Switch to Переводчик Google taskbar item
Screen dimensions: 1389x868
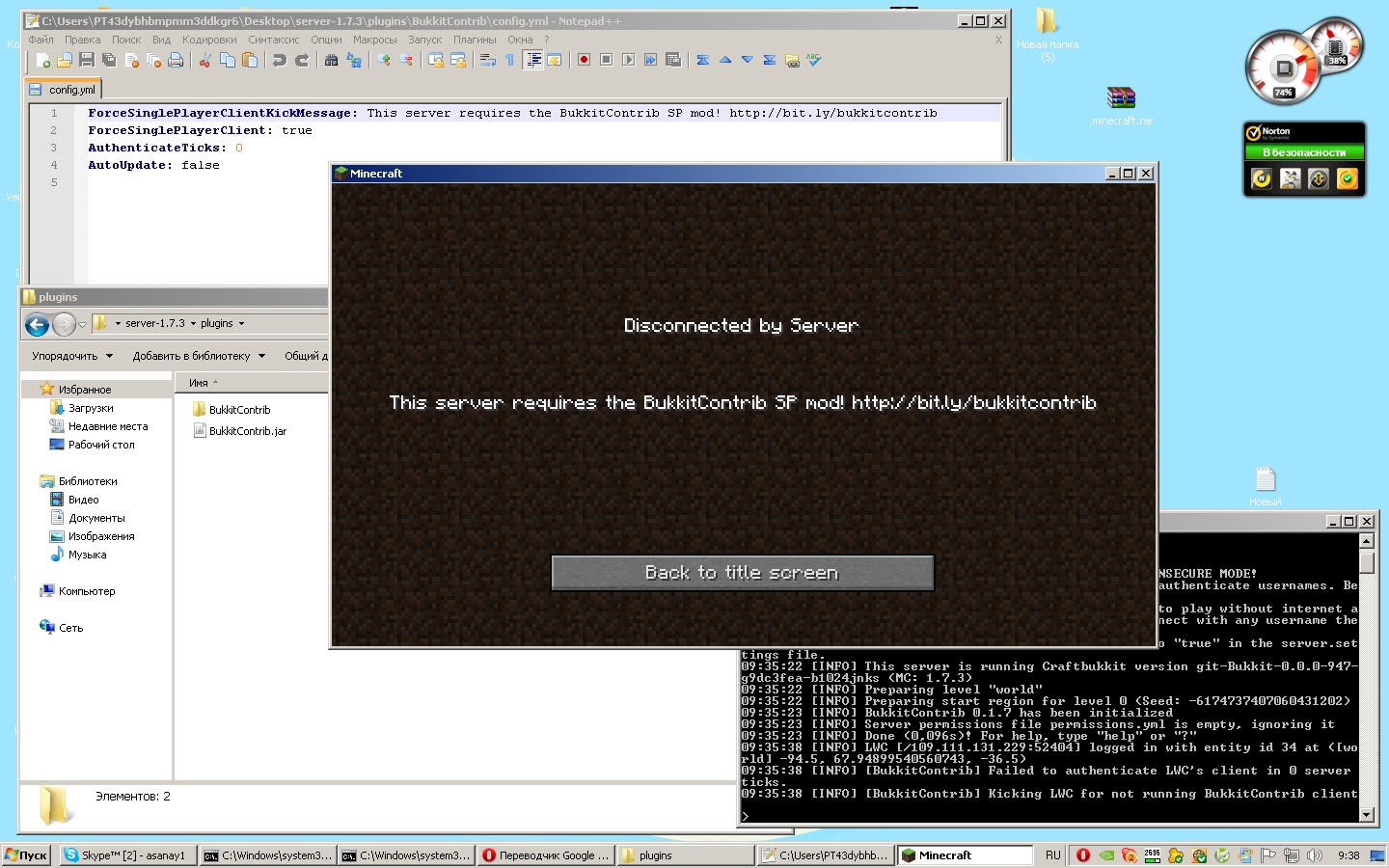pos(546,855)
